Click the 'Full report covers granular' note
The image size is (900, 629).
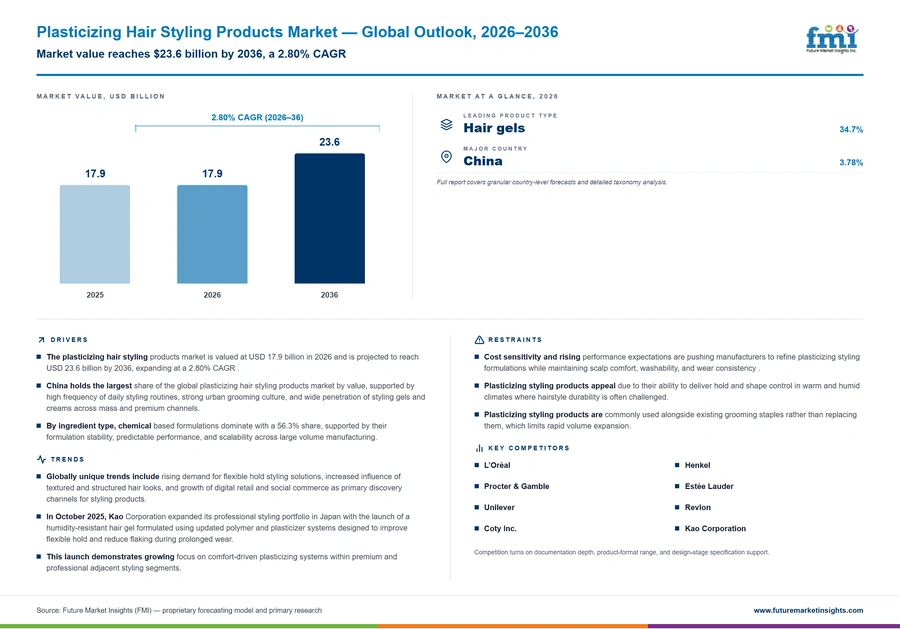click(x=552, y=182)
